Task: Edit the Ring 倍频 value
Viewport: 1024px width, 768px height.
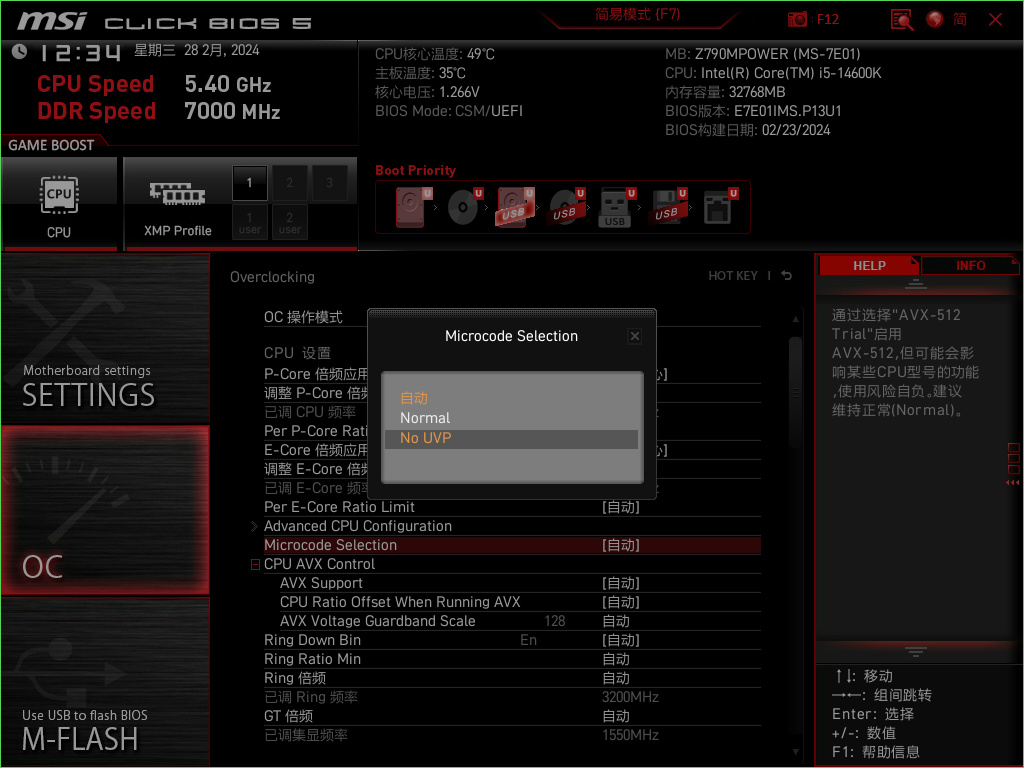Action: pyautogui.click(x=616, y=678)
